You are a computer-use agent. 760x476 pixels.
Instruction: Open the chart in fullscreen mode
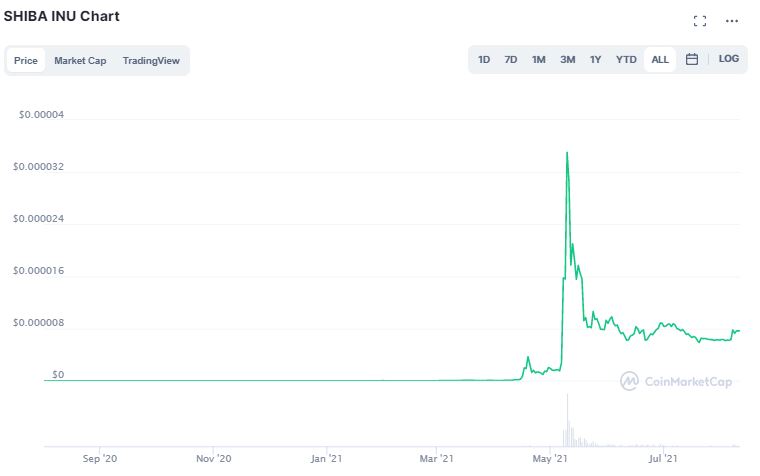[x=699, y=21]
